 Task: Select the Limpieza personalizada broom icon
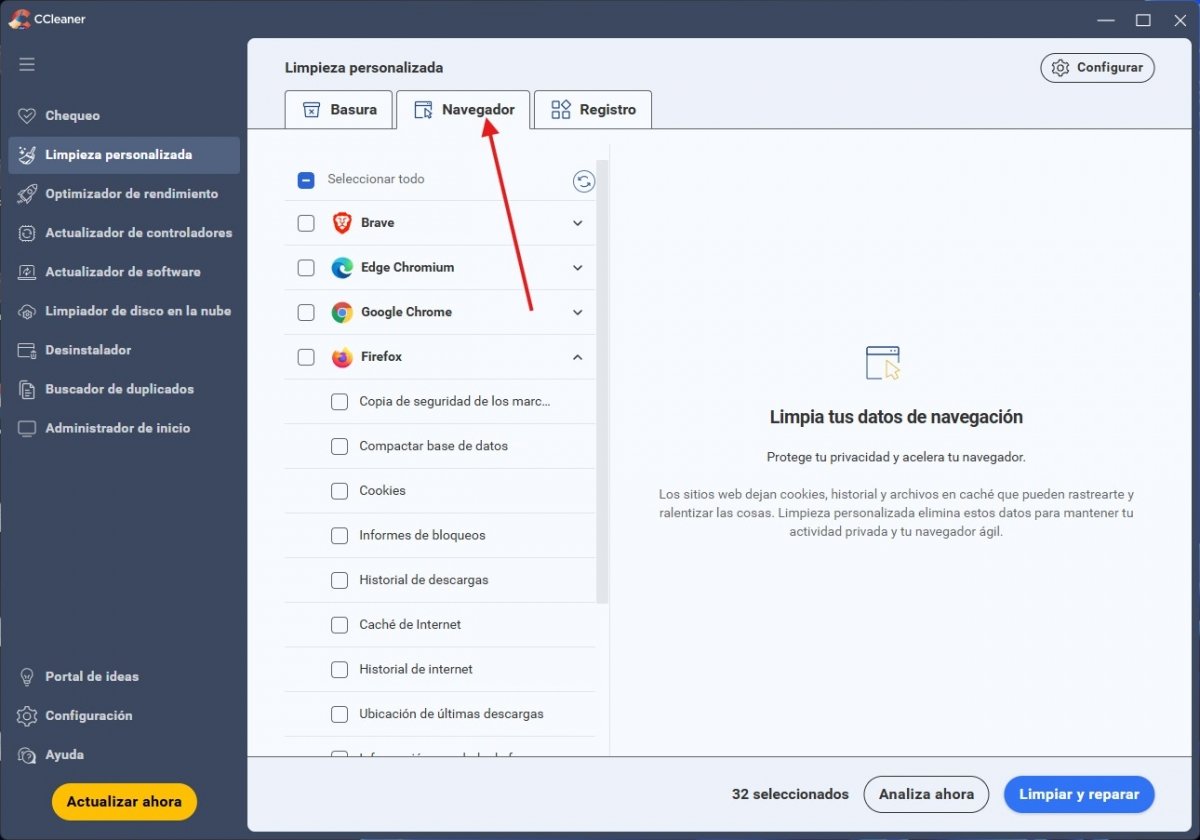click(27, 155)
